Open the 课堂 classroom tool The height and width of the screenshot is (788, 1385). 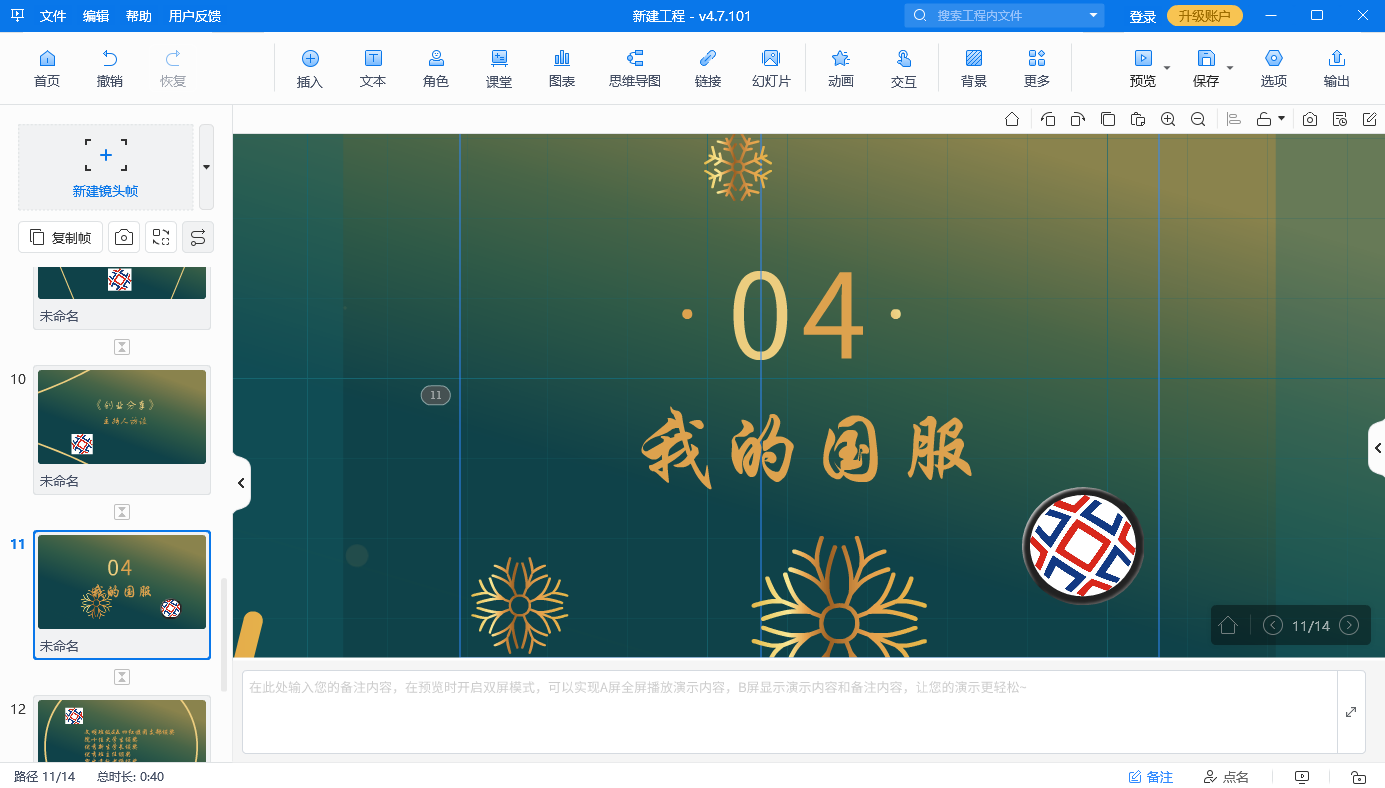pos(499,68)
